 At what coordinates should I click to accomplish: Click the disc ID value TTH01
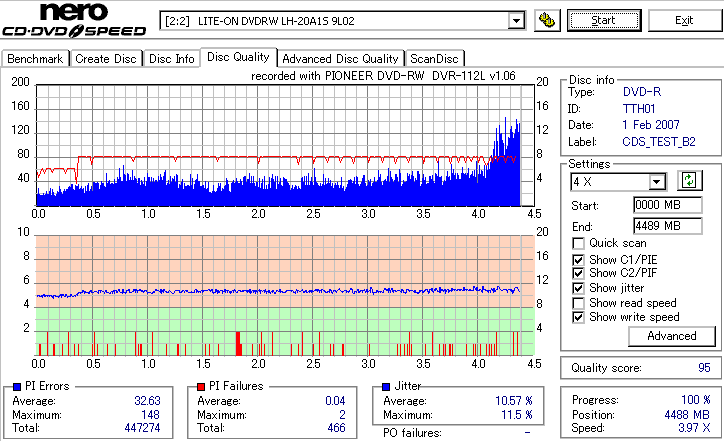[639, 109]
